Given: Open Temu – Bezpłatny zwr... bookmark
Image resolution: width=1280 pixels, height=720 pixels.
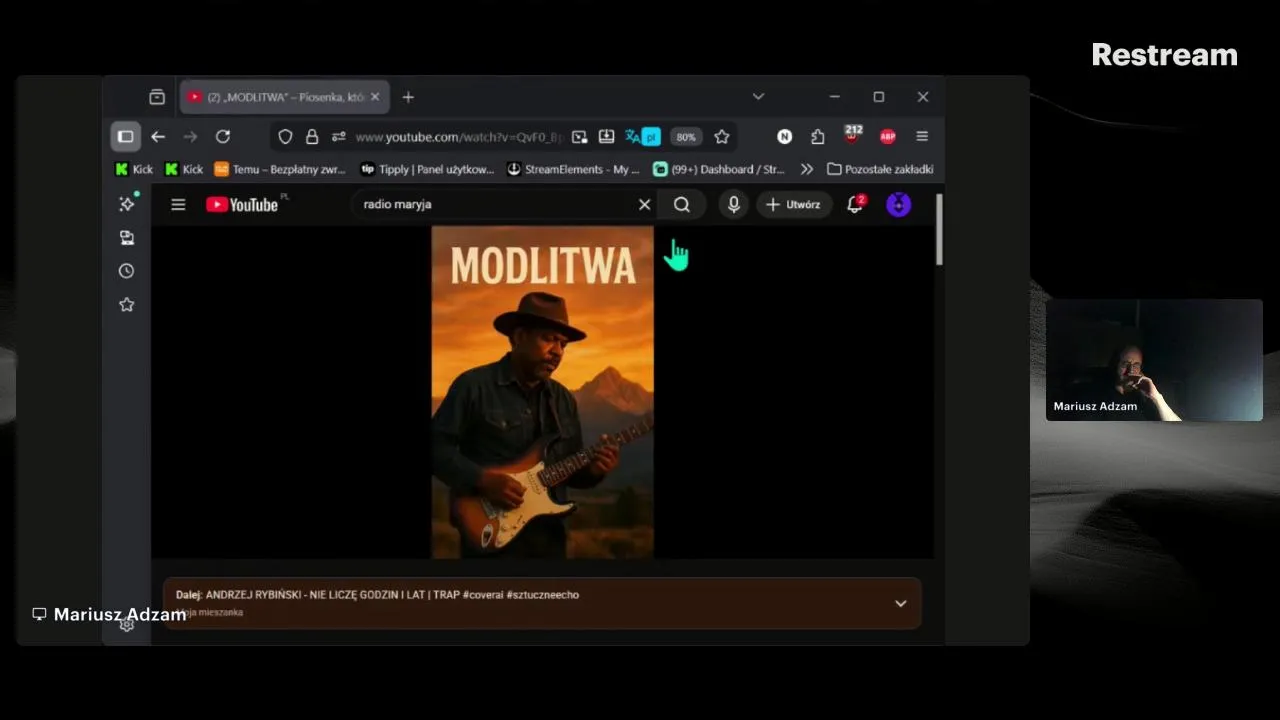Looking at the screenshot, I should [x=280, y=169].
